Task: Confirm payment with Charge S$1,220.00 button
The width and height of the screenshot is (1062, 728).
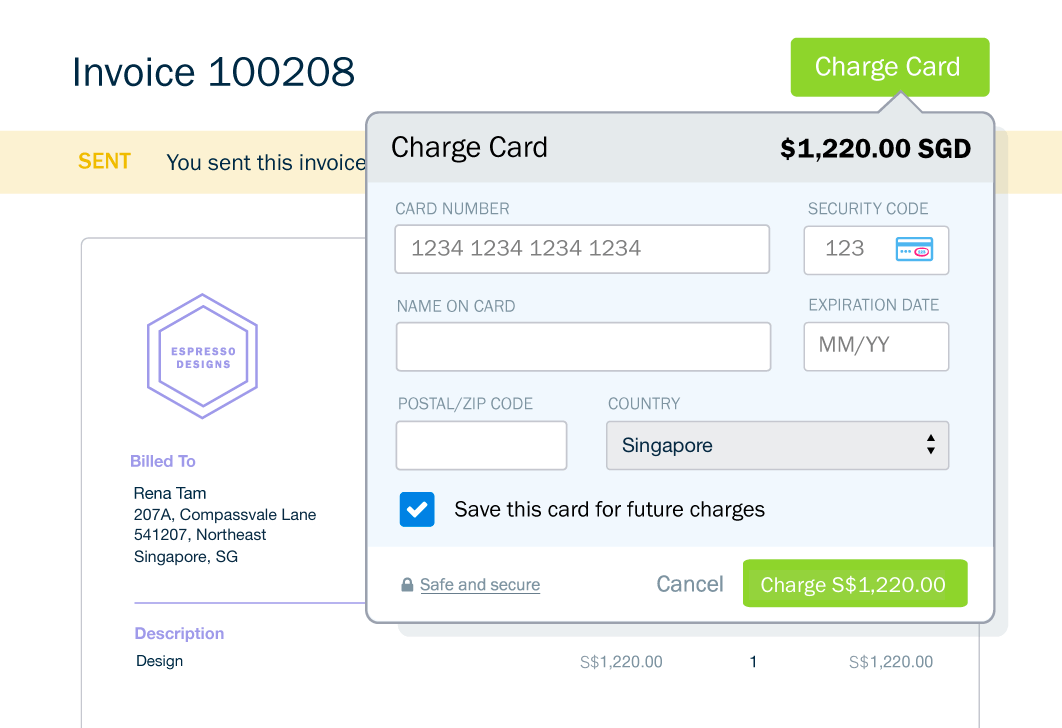Action: [854, 584]
